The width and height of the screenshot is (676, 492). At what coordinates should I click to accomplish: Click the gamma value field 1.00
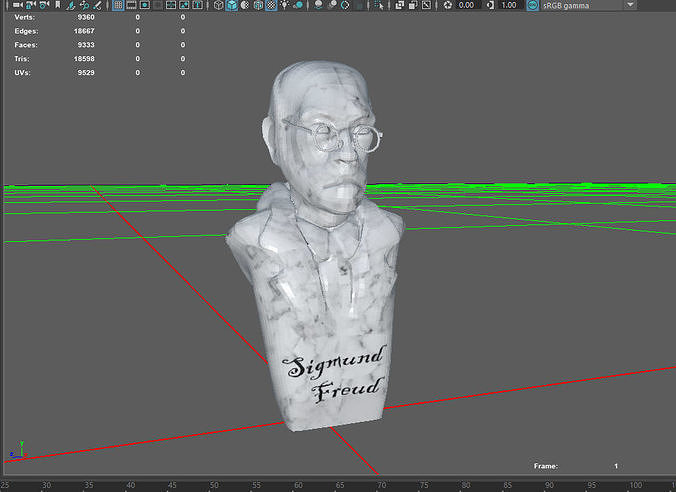(509, 5)
